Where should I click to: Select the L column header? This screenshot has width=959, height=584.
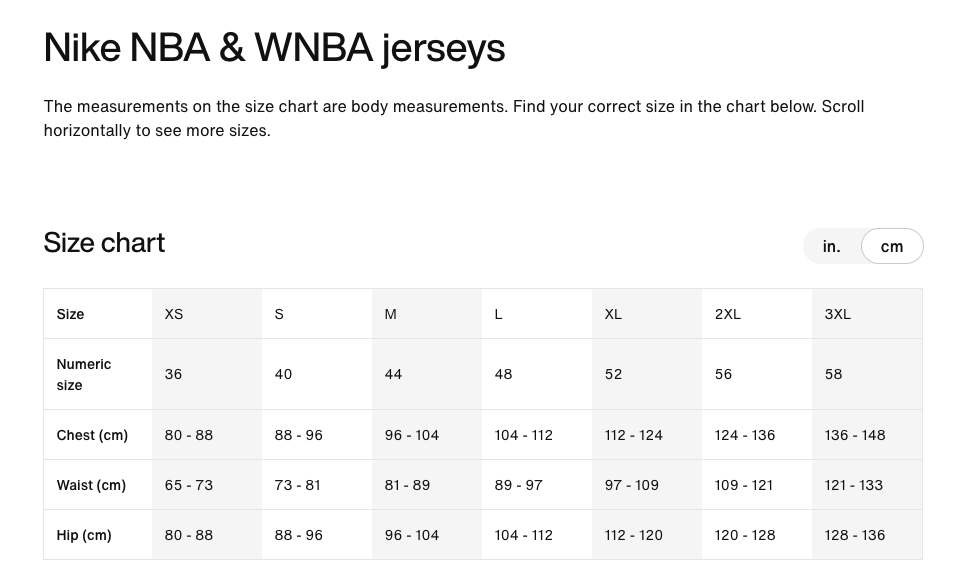(498, 313)
